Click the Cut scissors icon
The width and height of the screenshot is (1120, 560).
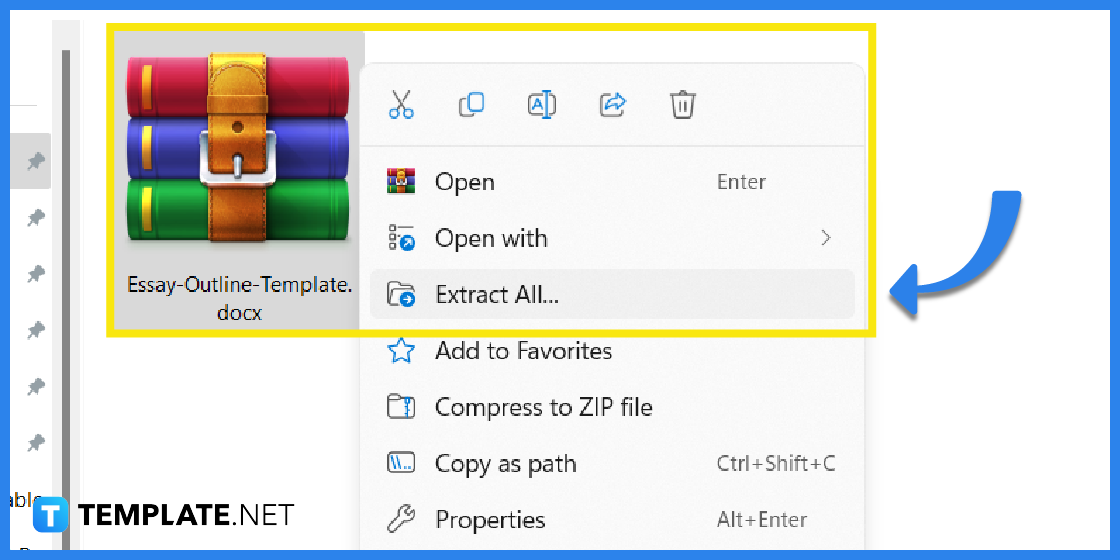tap(401, 105)
